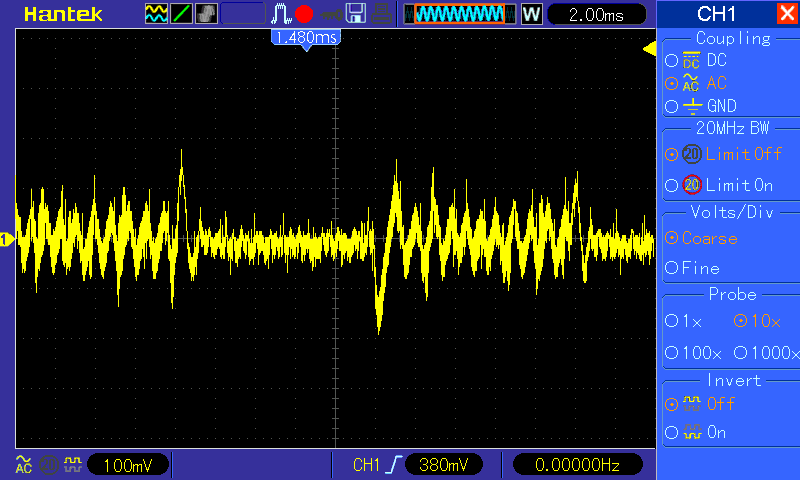
Task: Set probe attenuation to 10x
Action: [x=757, y=321]
